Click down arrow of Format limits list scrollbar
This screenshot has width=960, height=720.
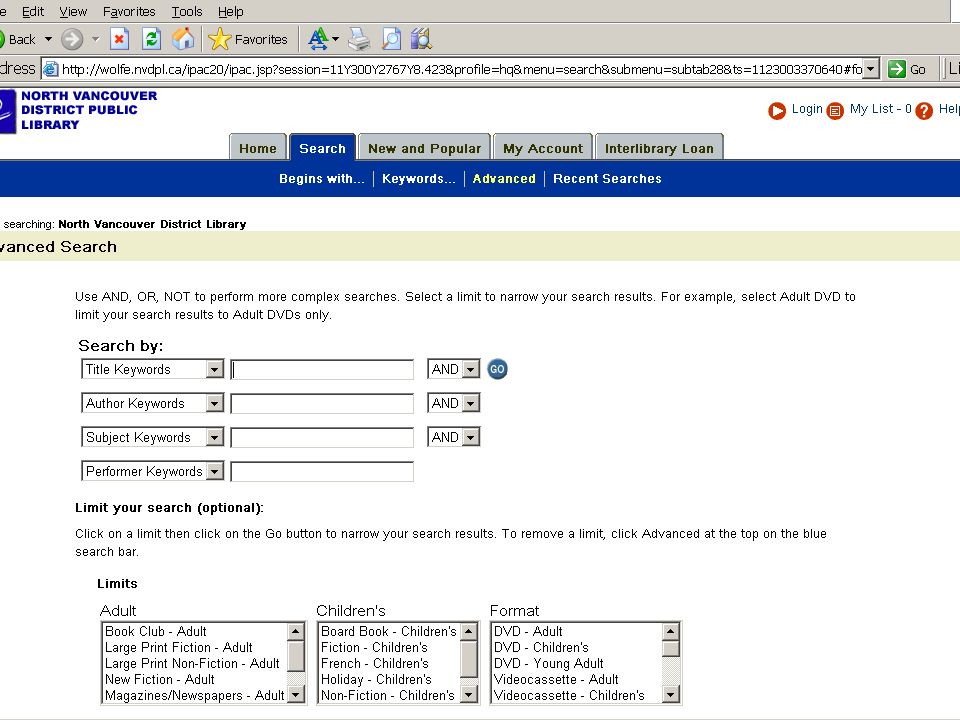[670, 694]
